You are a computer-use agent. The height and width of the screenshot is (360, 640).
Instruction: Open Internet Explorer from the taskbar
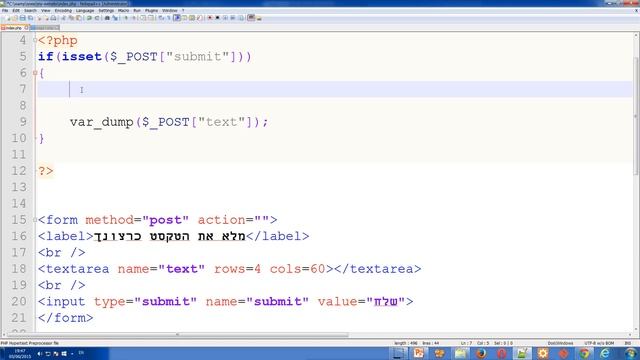[605, 353]
